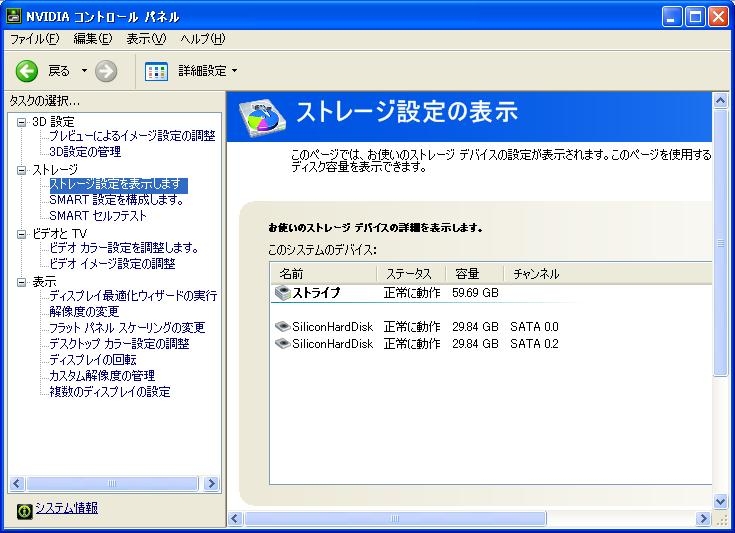Open SMART セルフテスト task

click(x=98, y=216)
